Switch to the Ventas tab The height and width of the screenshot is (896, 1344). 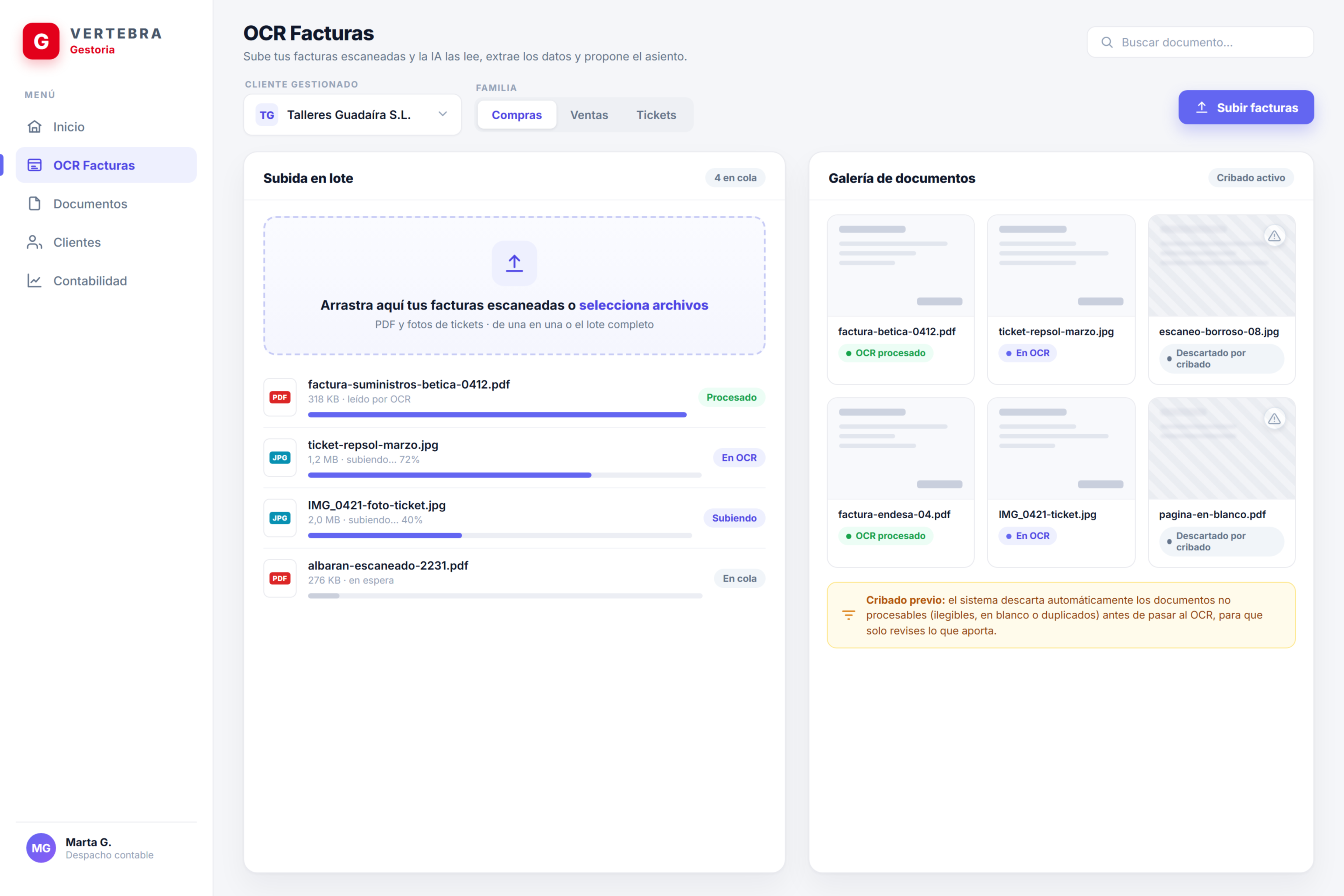(x=589, y=115)
